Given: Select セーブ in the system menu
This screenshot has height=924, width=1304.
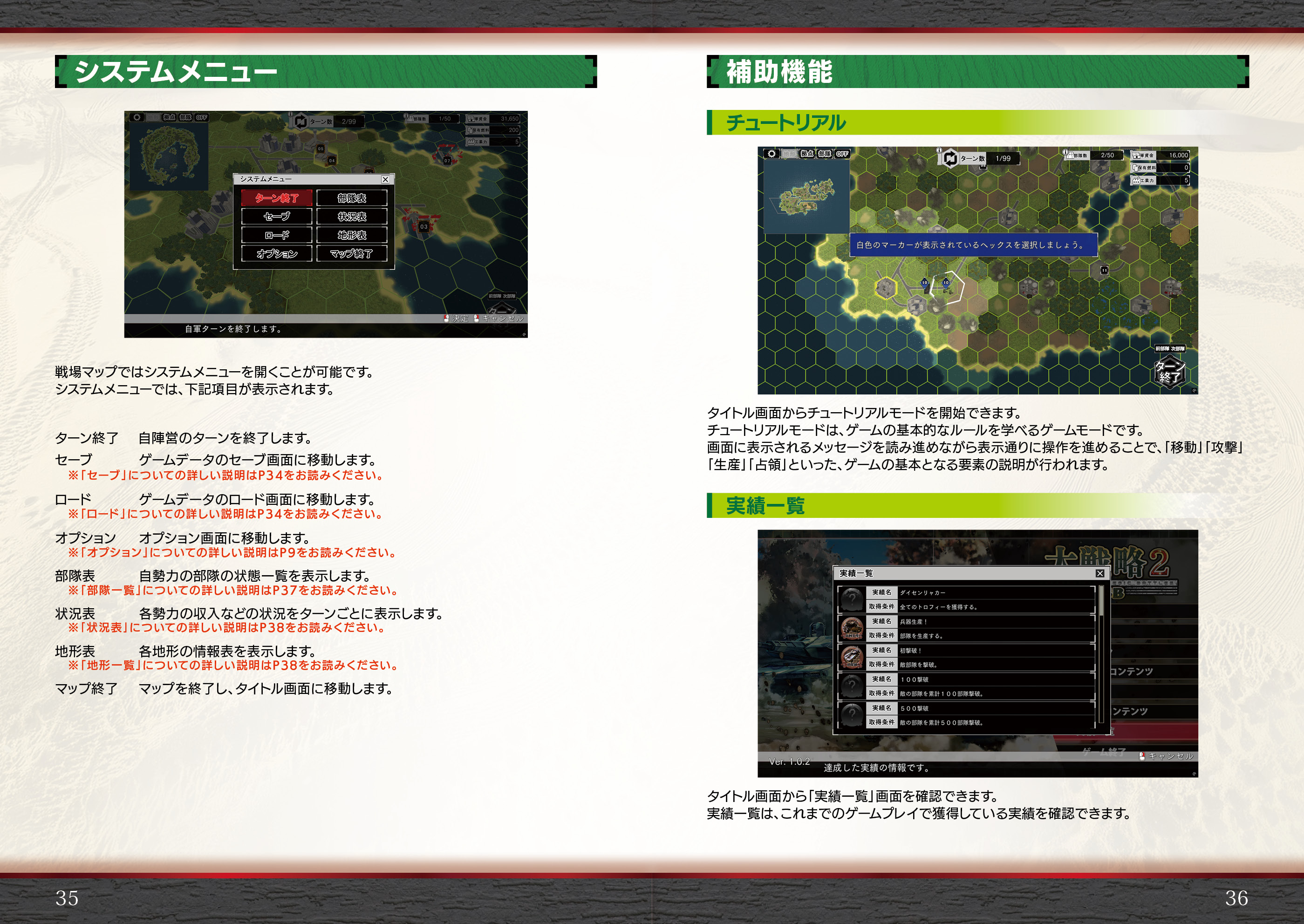Looking at the screenshot, I should point(277,216).
